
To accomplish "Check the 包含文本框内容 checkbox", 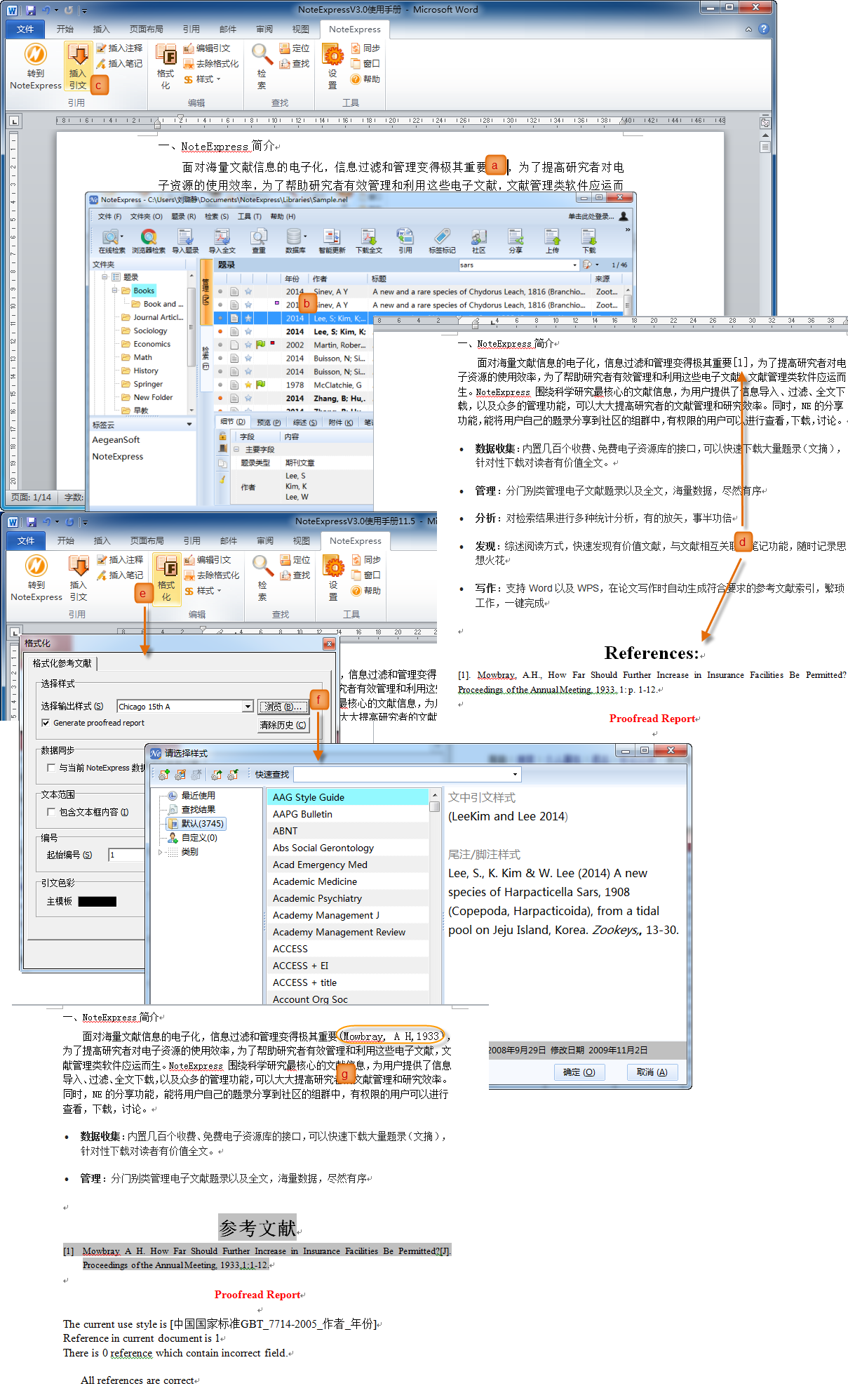I will click(51, 812).
